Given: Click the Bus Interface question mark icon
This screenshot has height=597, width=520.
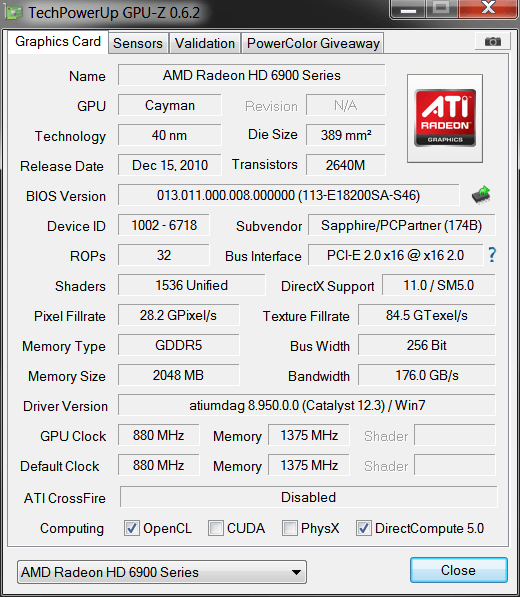Looking at the screenshot, I should pos(492,255).
